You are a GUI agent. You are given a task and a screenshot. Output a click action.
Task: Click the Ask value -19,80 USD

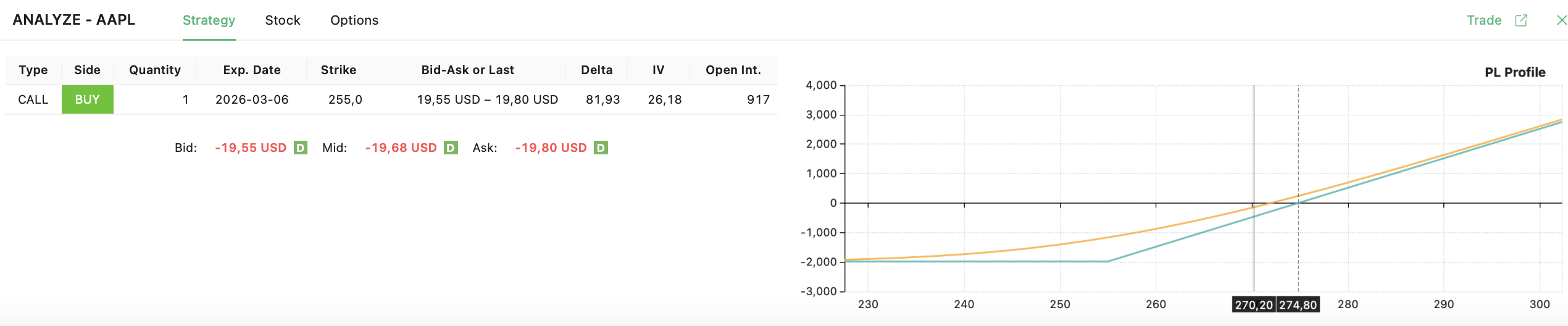point(551,148)
